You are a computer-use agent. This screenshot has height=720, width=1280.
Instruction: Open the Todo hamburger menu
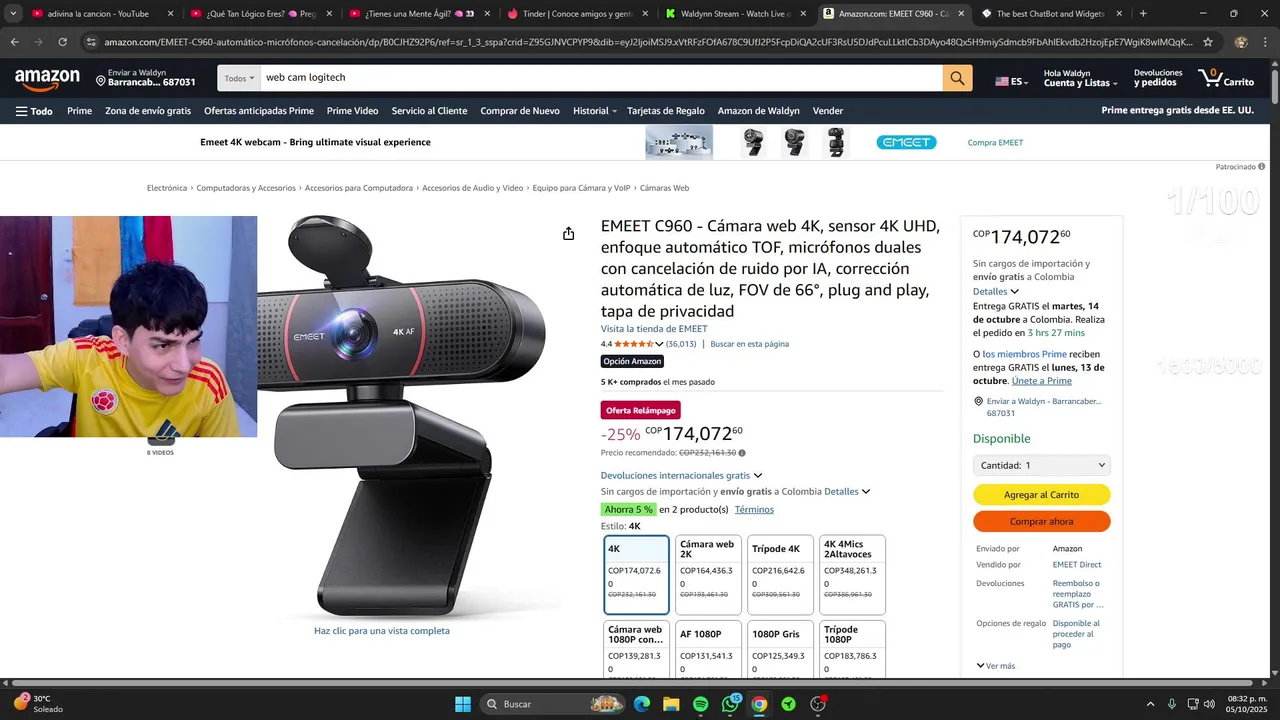34,111
